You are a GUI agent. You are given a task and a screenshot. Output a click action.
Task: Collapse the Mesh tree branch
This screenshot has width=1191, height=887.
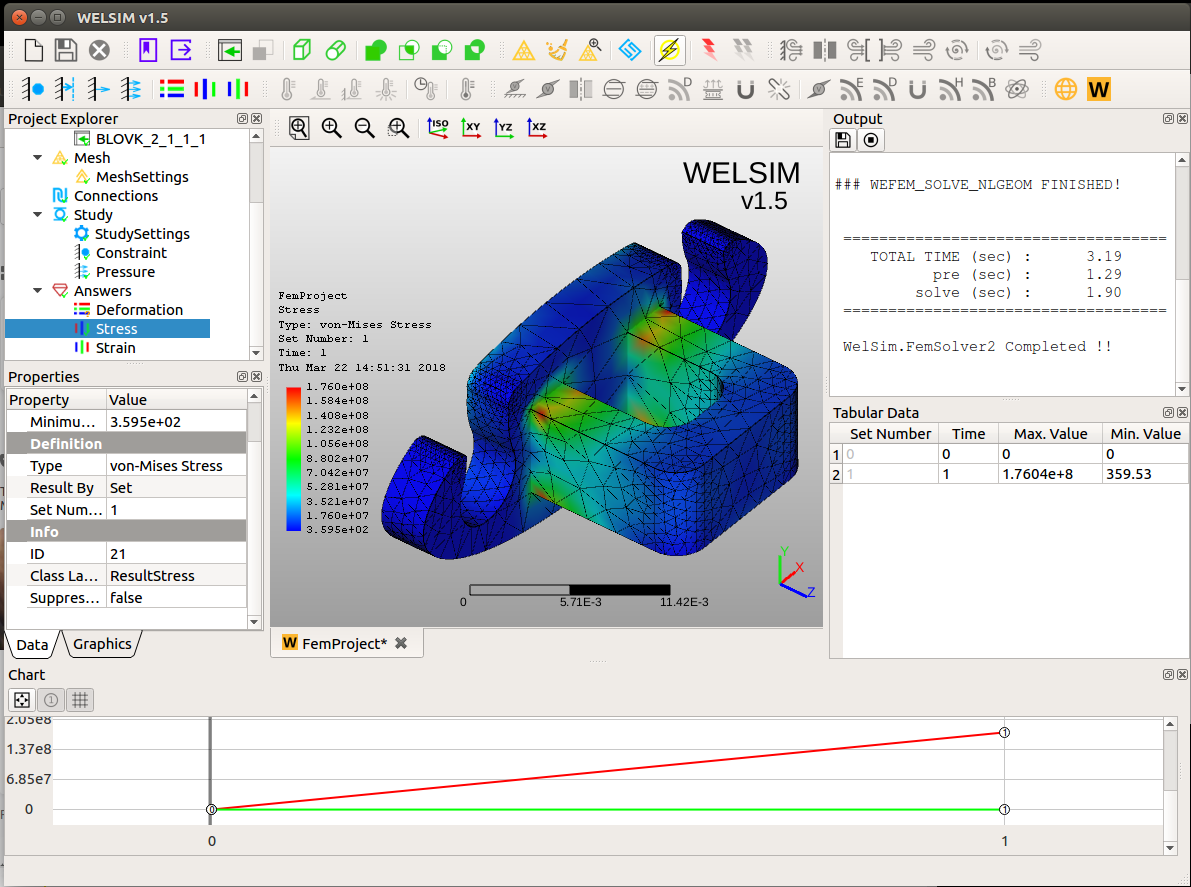tap(37, 157)
